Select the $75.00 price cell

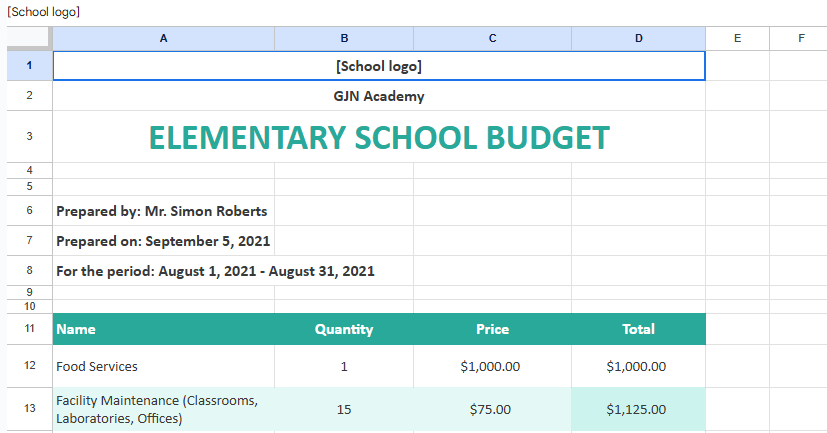(x=492, y=409)
